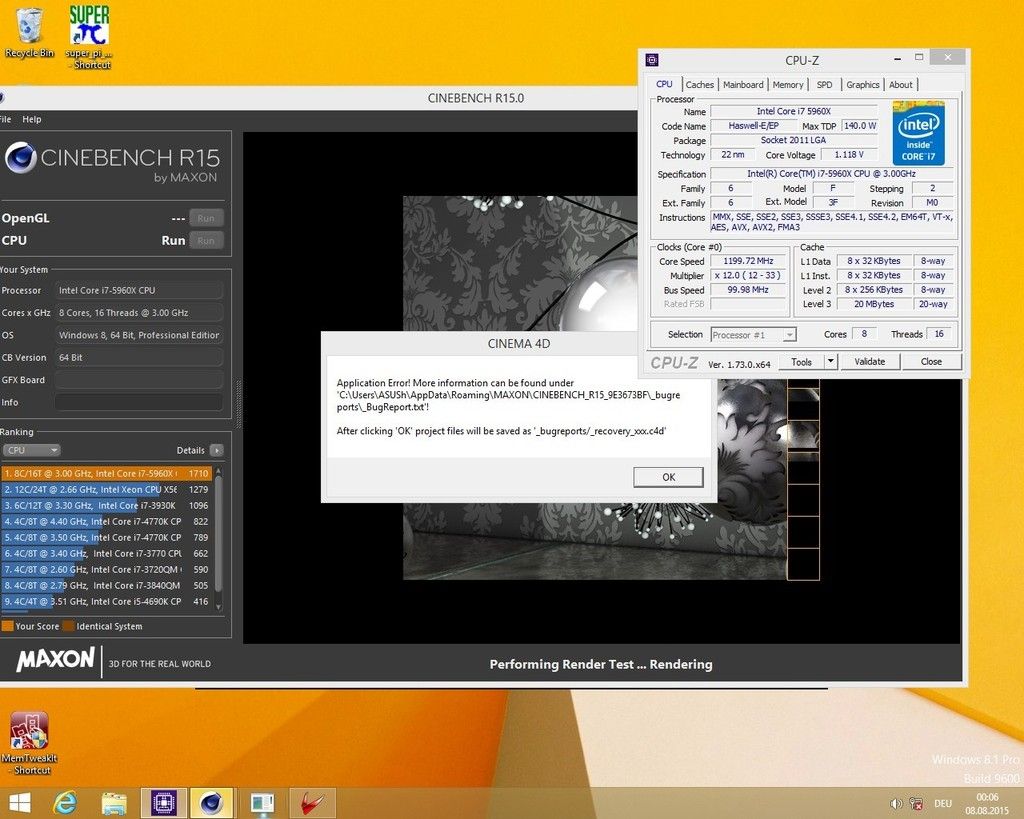Open the Windows Start button
Viewport: 1024px width, 819px height.
click(20, 803)
